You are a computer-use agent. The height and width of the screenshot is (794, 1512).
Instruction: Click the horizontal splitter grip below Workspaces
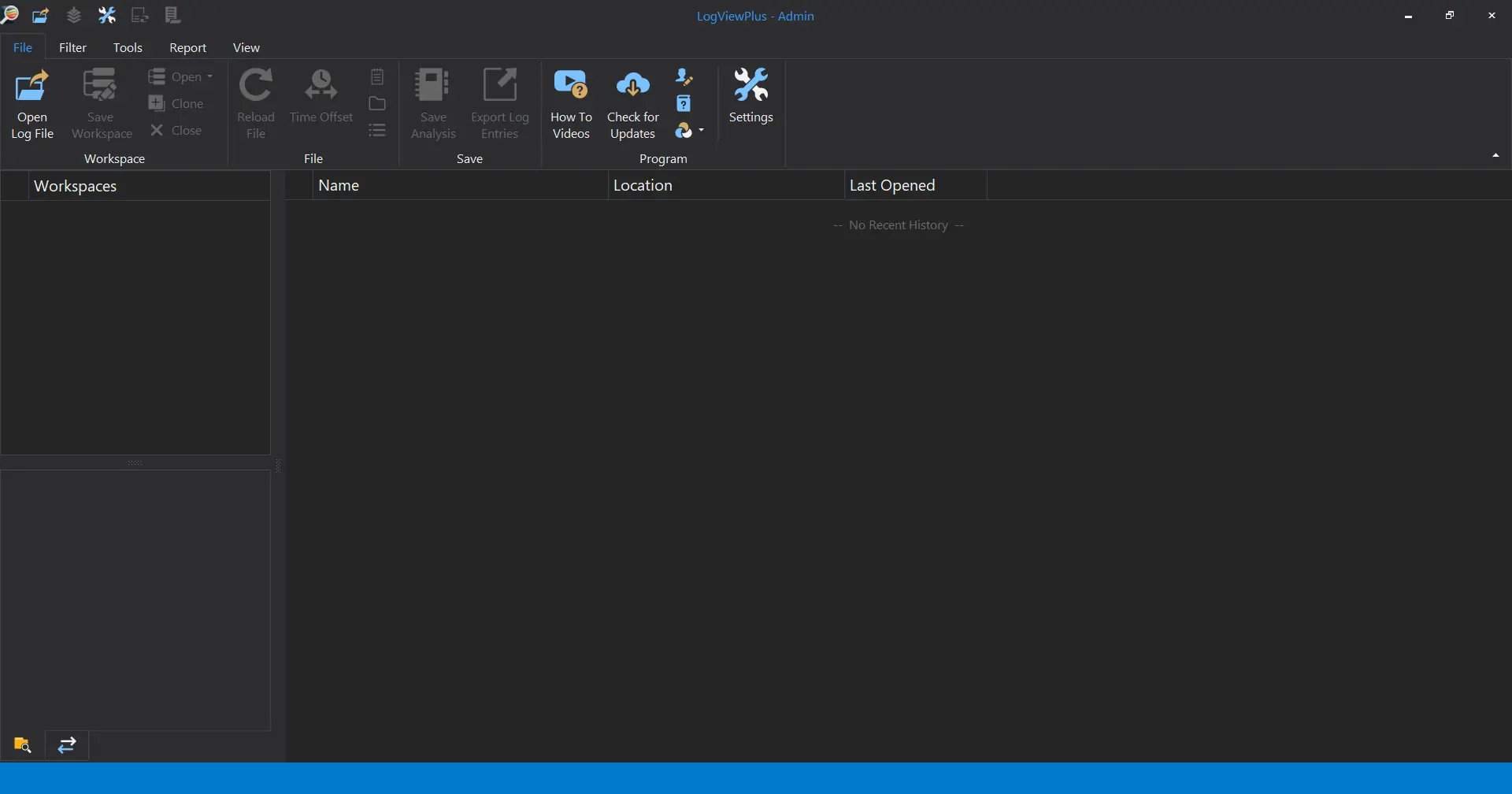point(135,462)
